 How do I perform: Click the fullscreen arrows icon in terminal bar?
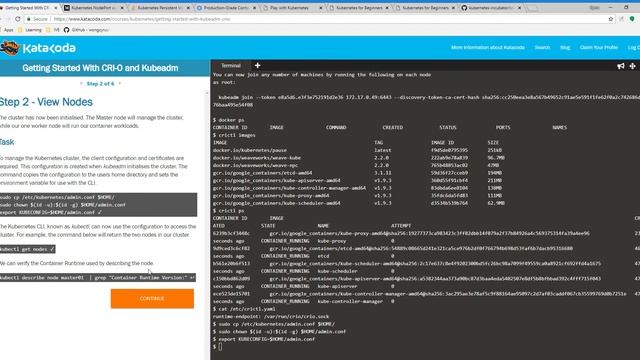(x=632, y=66)
